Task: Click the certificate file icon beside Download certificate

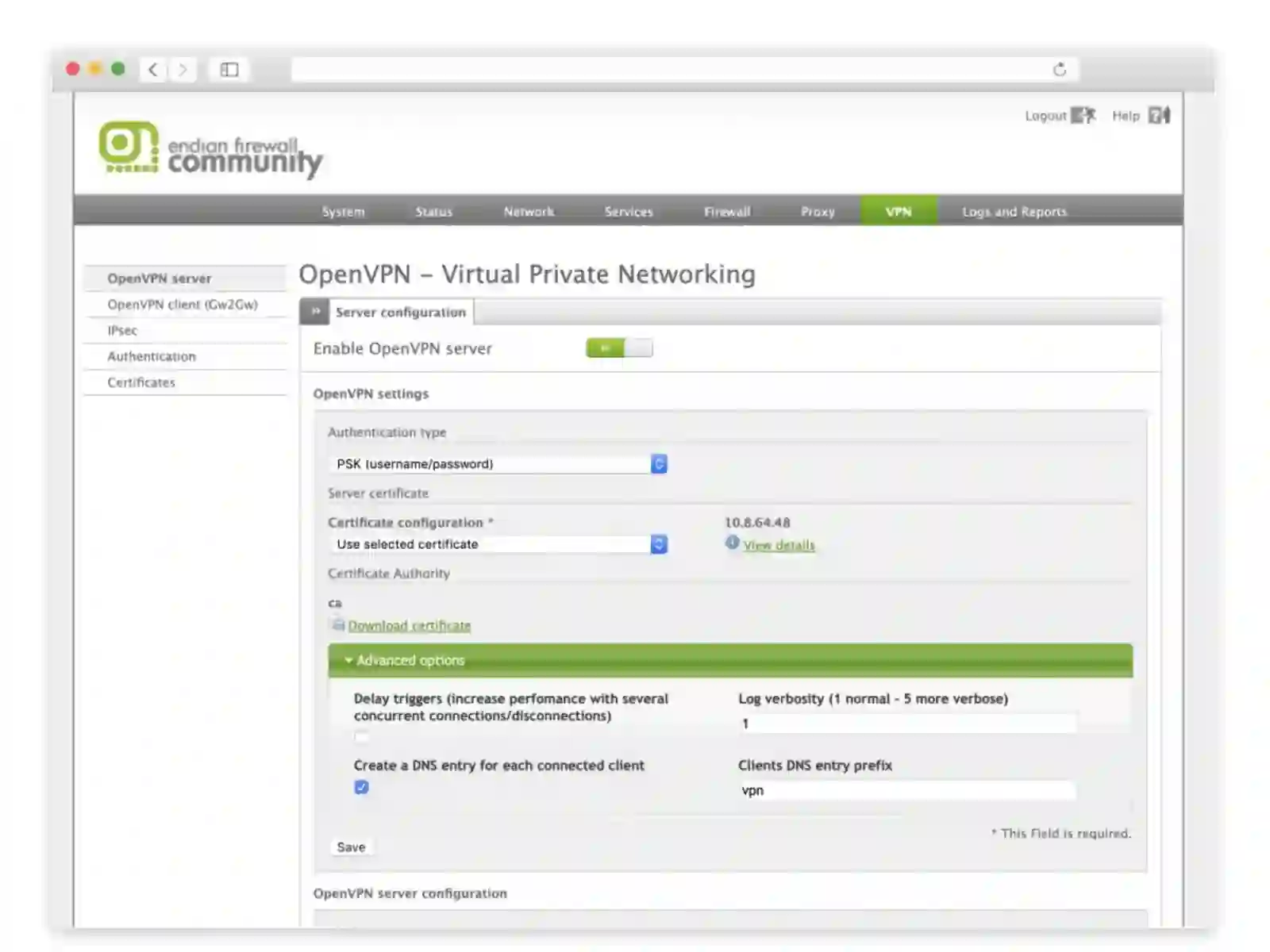Action: [x=337, y=624]
